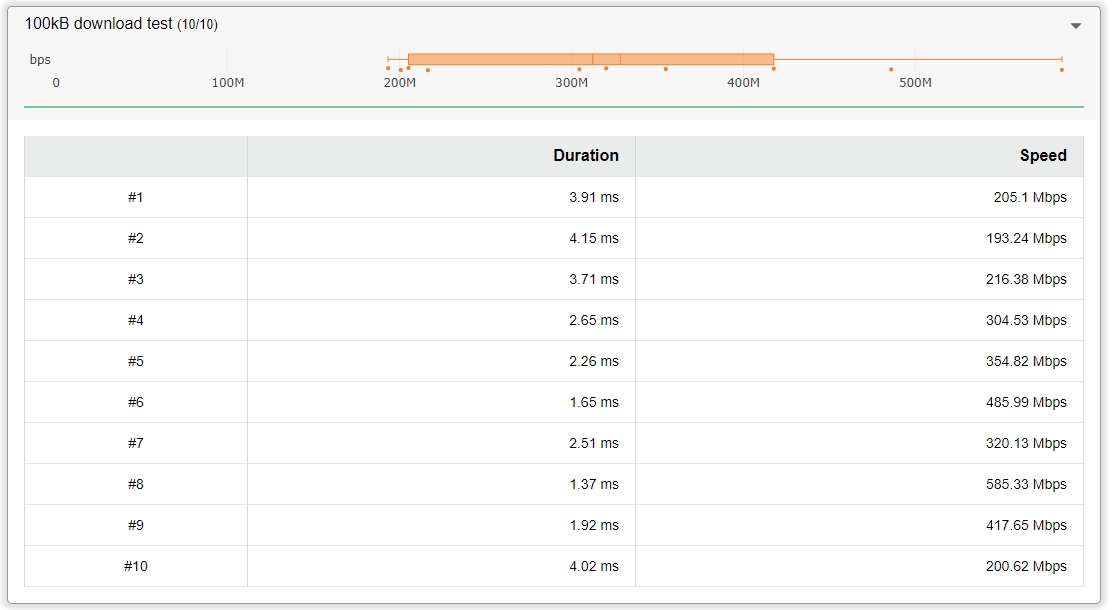Click the 354.82 Mbps speed cell
Viewport: 1113px width, 610px height.
[x=1025, y=362]
